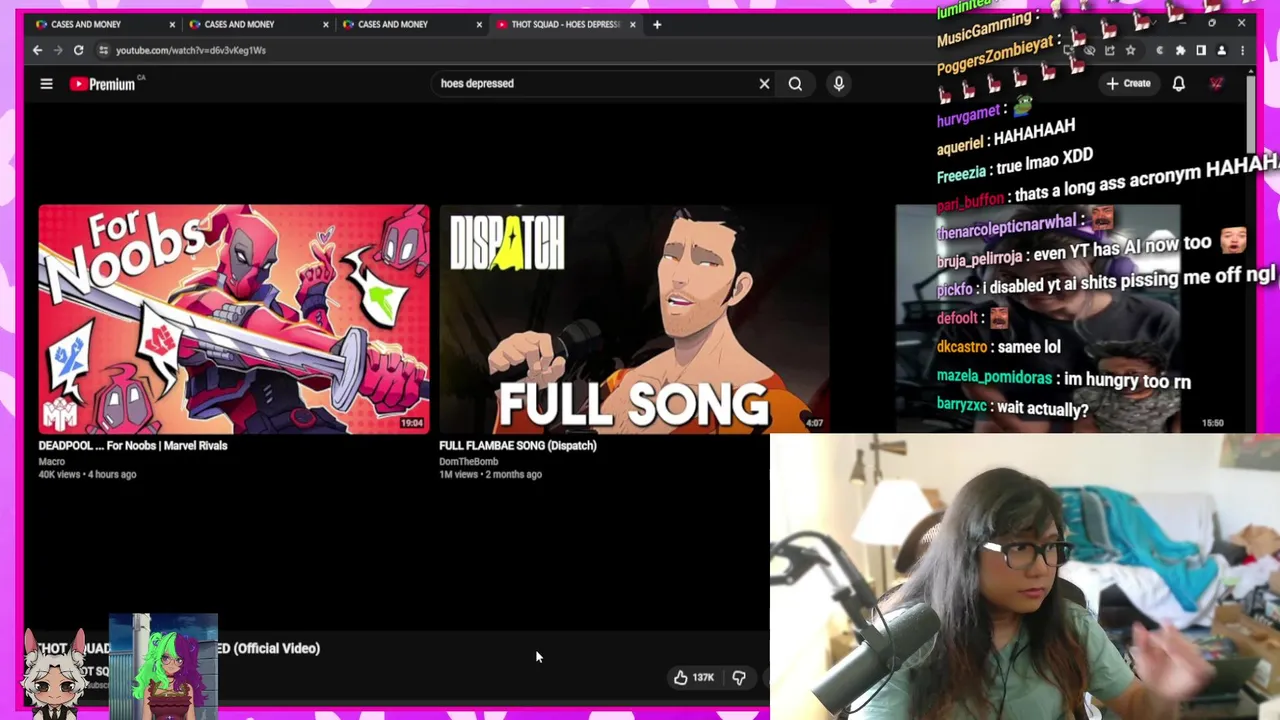Image resolution: width=1280 pixels, height=720 pixels.
Task: Toggle the browser side panel icon
Action: (x=1201, y=50)
